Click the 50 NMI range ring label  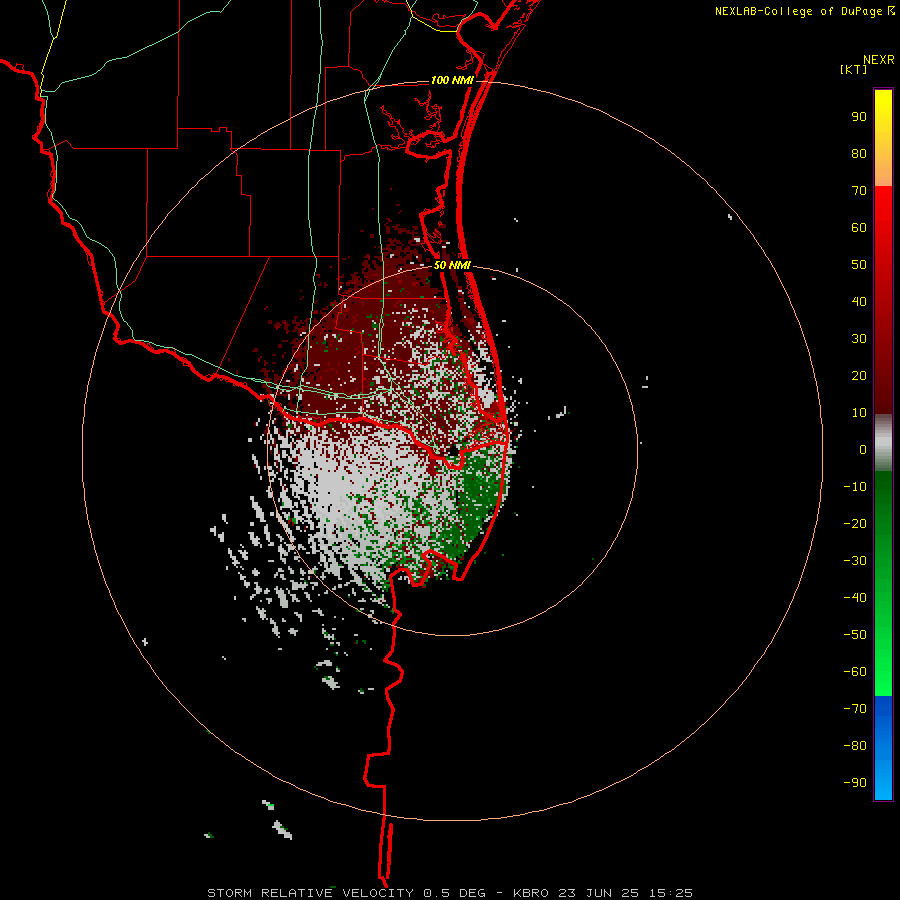click(452, 265)
